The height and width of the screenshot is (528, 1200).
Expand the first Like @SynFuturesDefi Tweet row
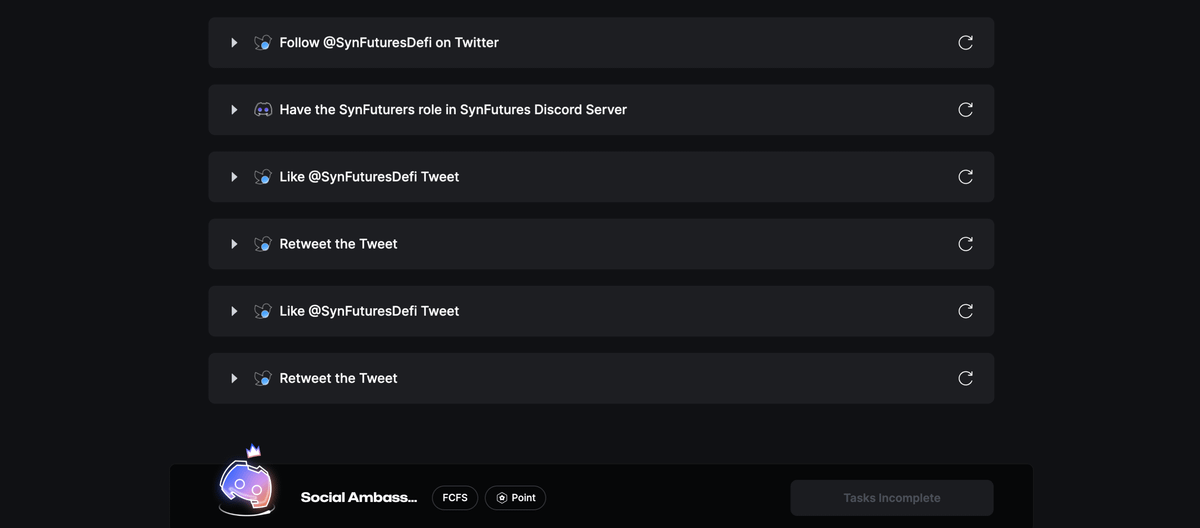tap(234, 177)
